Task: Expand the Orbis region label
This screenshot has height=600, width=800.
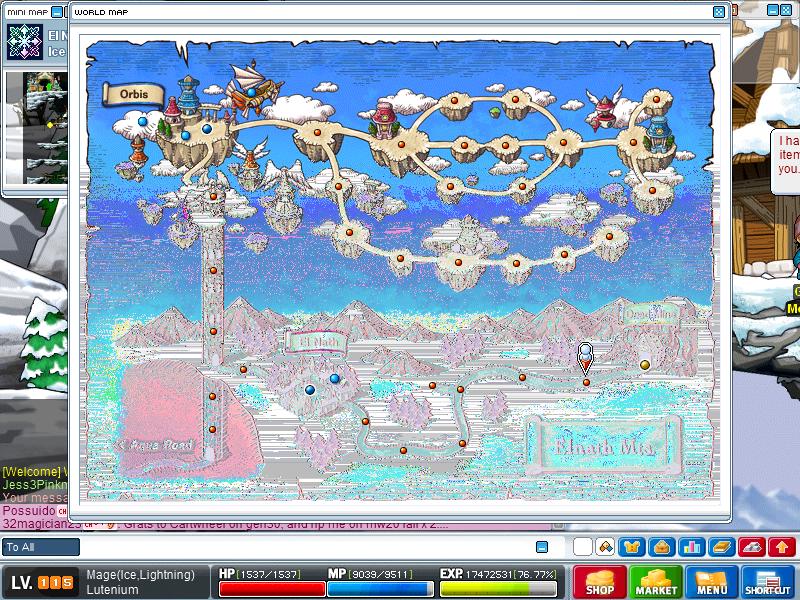Action: [133, 94]
